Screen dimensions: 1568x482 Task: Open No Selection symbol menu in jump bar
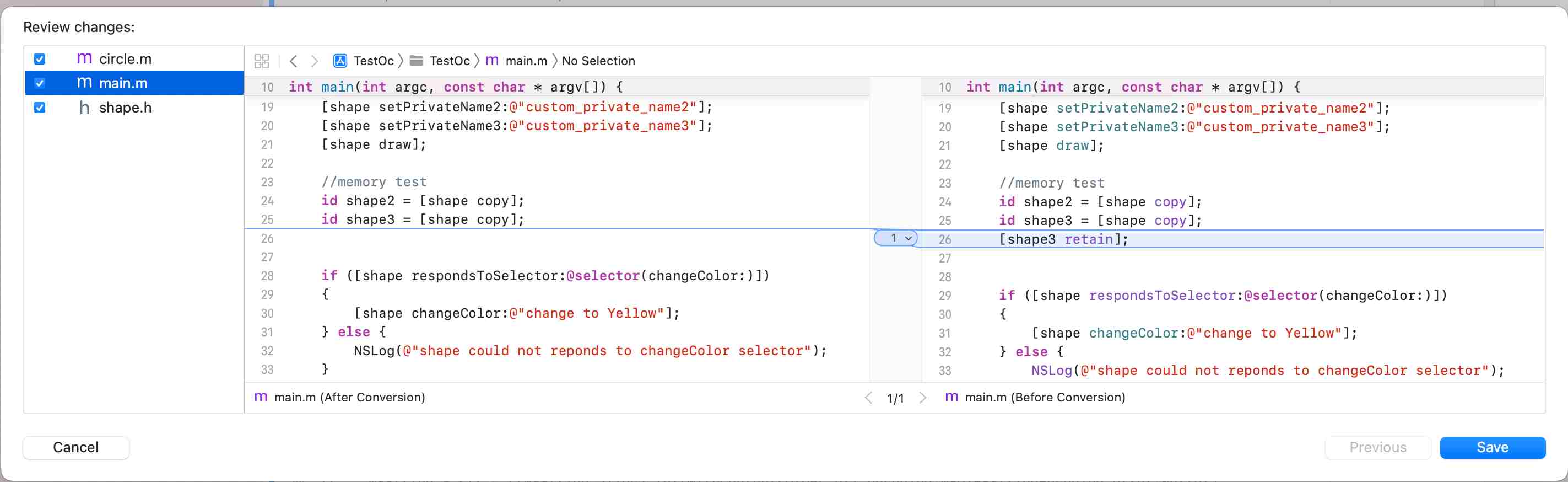point(598,61)
